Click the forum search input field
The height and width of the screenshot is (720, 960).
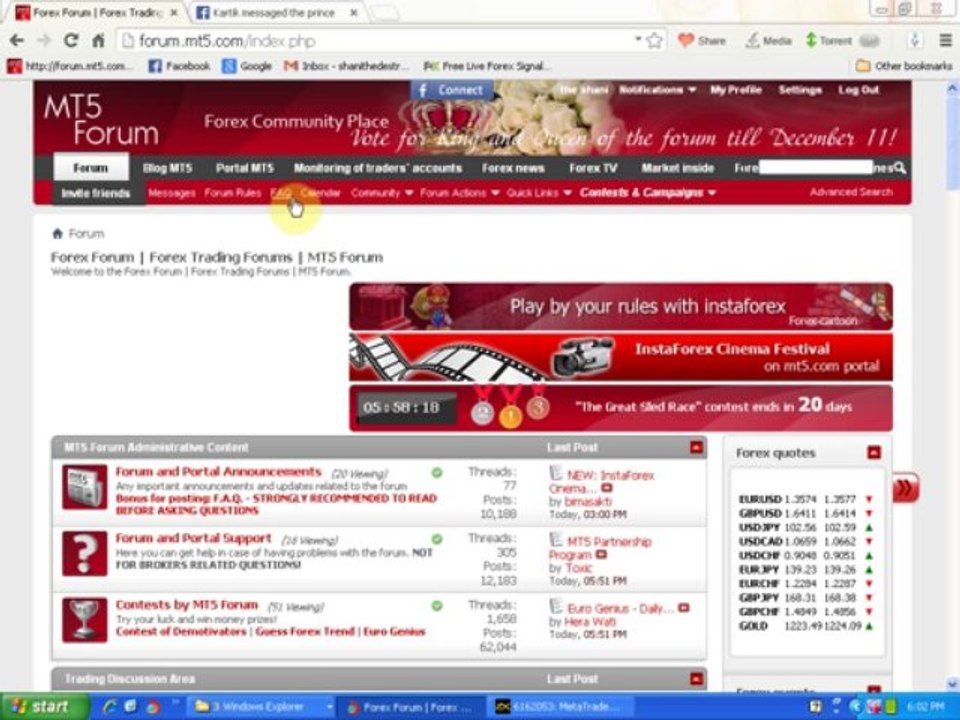tap(816, 167)
